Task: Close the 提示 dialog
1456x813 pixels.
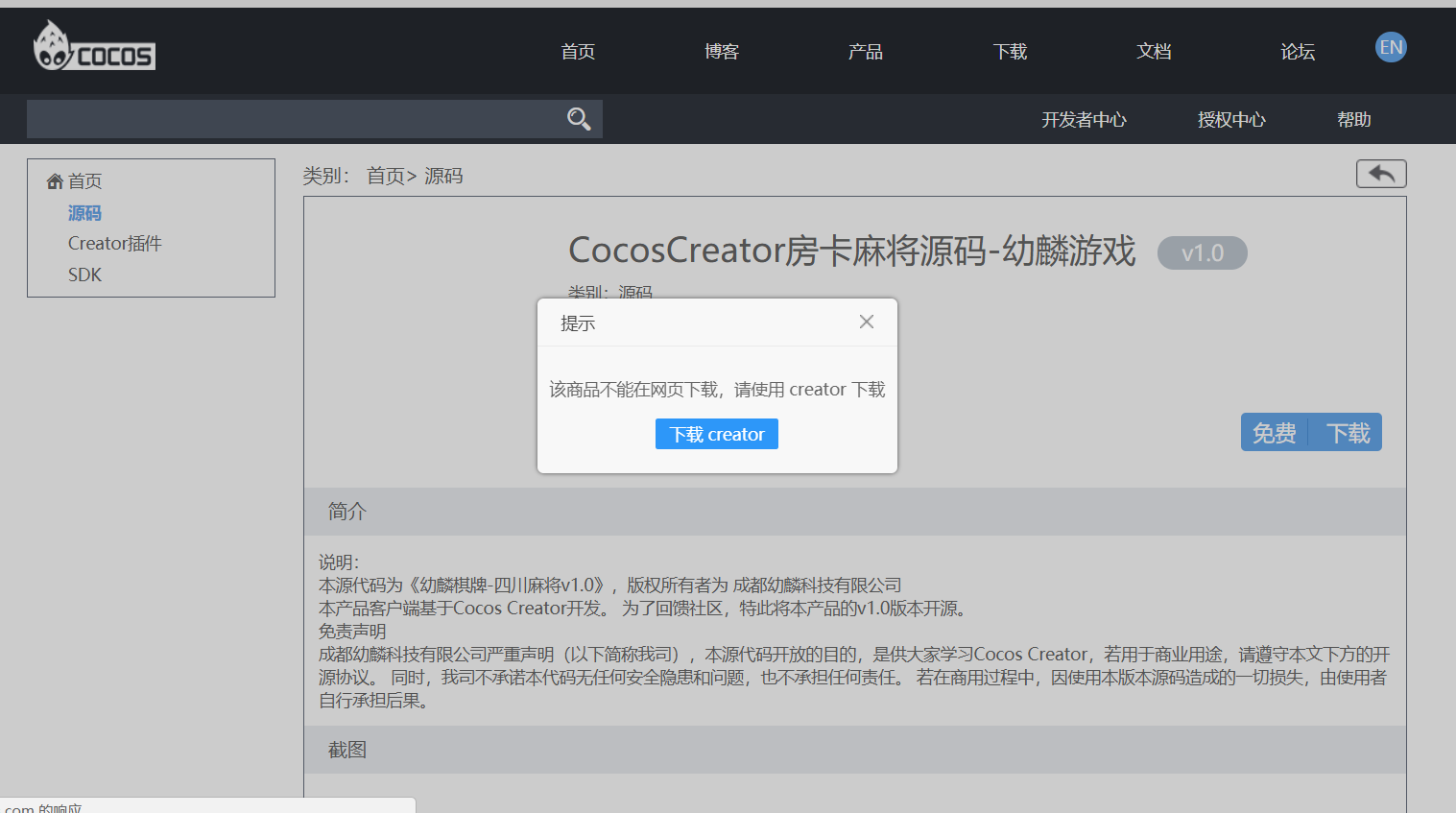Action: [x=867, y=322]
